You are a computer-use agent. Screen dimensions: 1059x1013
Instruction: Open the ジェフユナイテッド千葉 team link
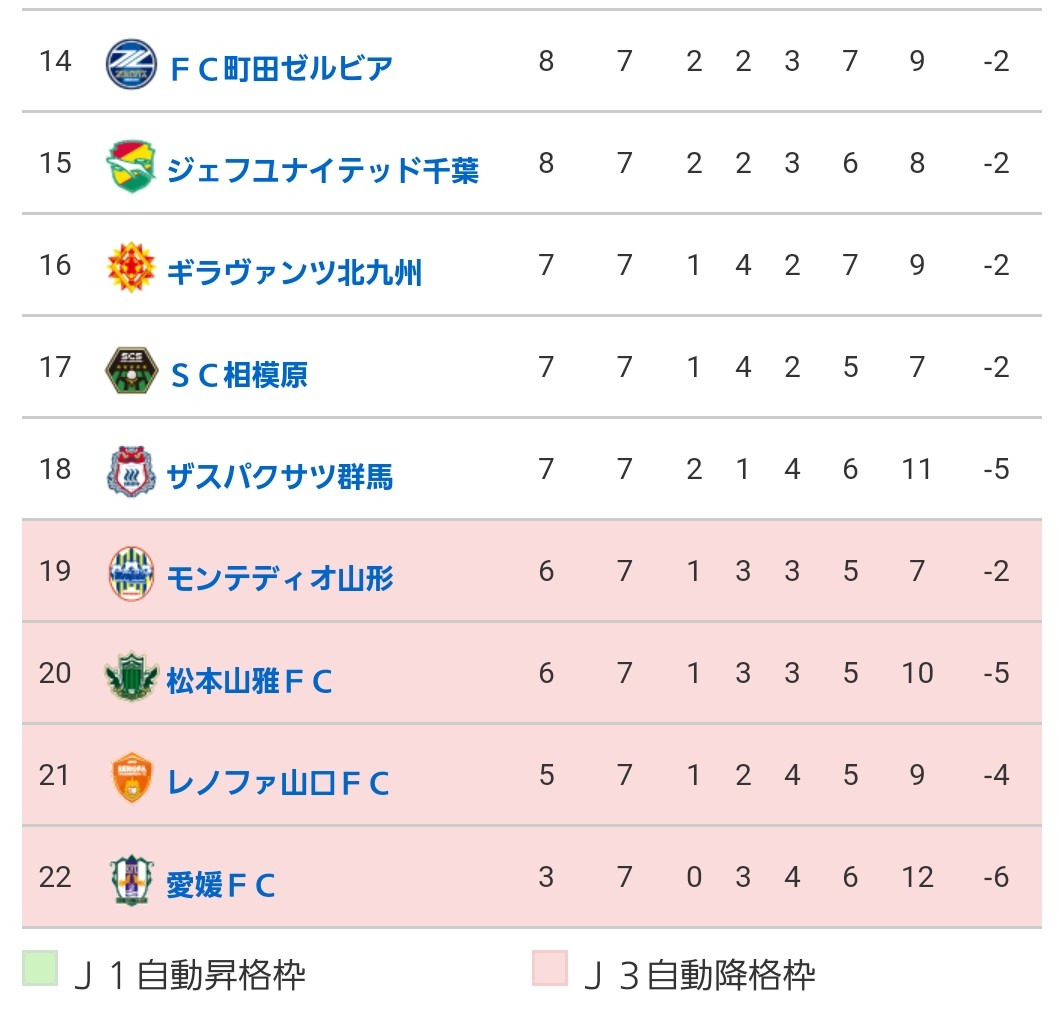[322, 171]
